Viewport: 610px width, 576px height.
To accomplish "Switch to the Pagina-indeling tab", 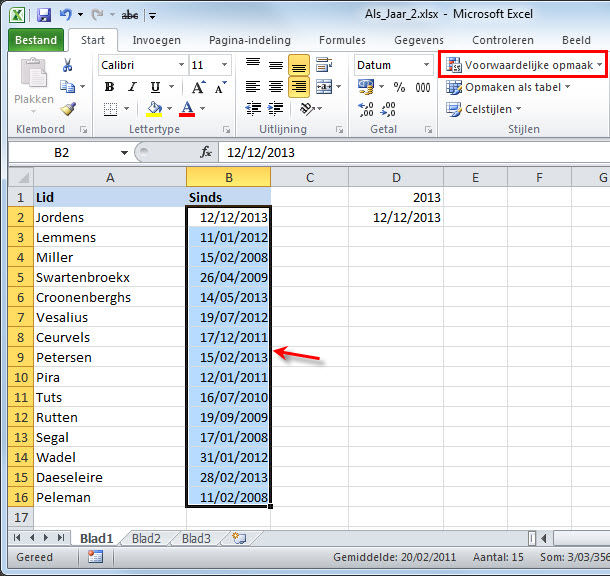I will [250, 40].
